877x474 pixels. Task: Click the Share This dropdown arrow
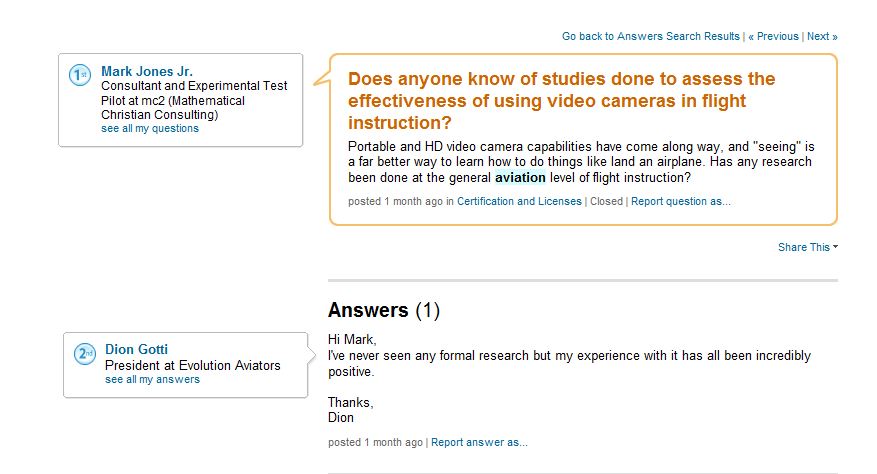836,246
